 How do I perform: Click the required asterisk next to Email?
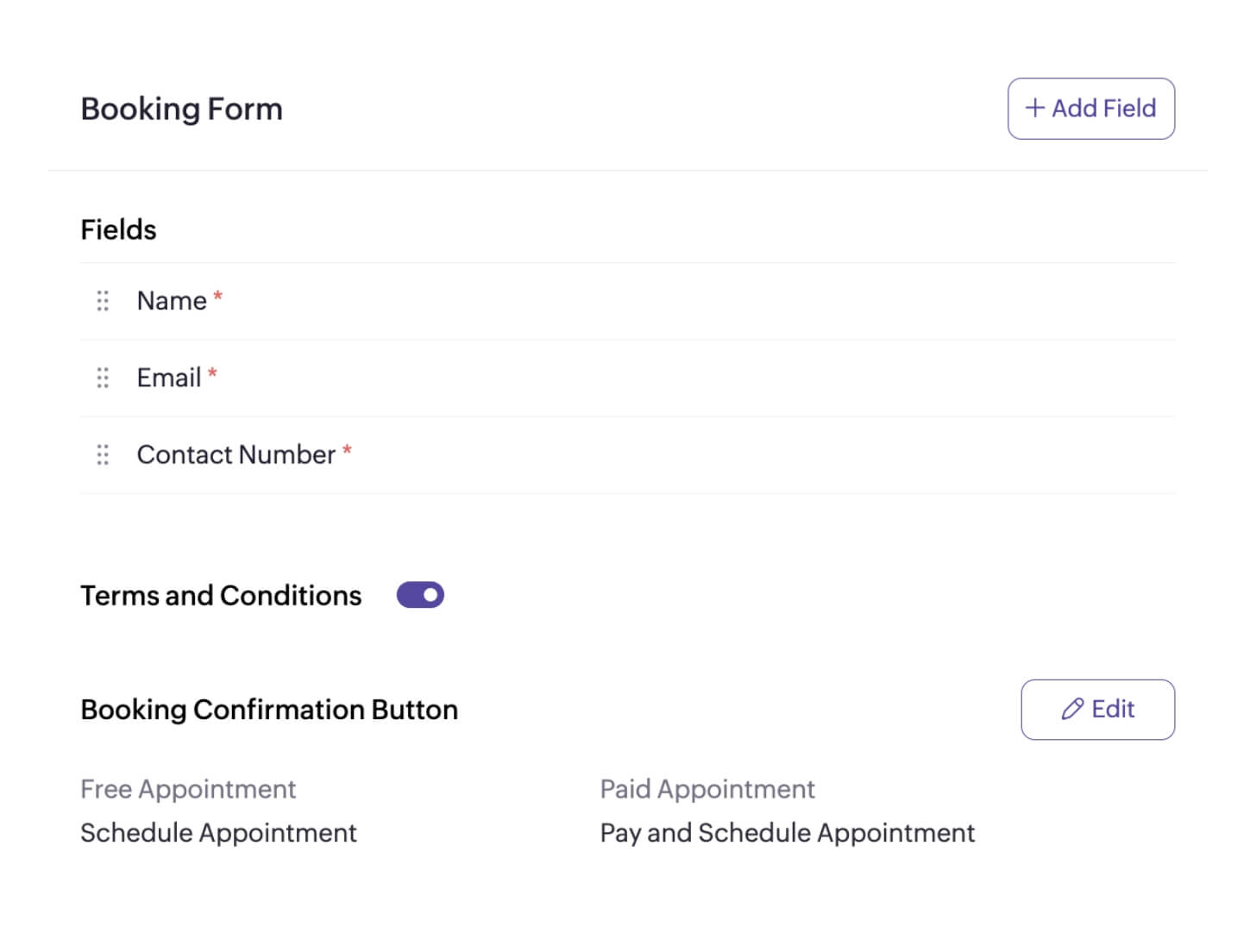coord(212,373)
